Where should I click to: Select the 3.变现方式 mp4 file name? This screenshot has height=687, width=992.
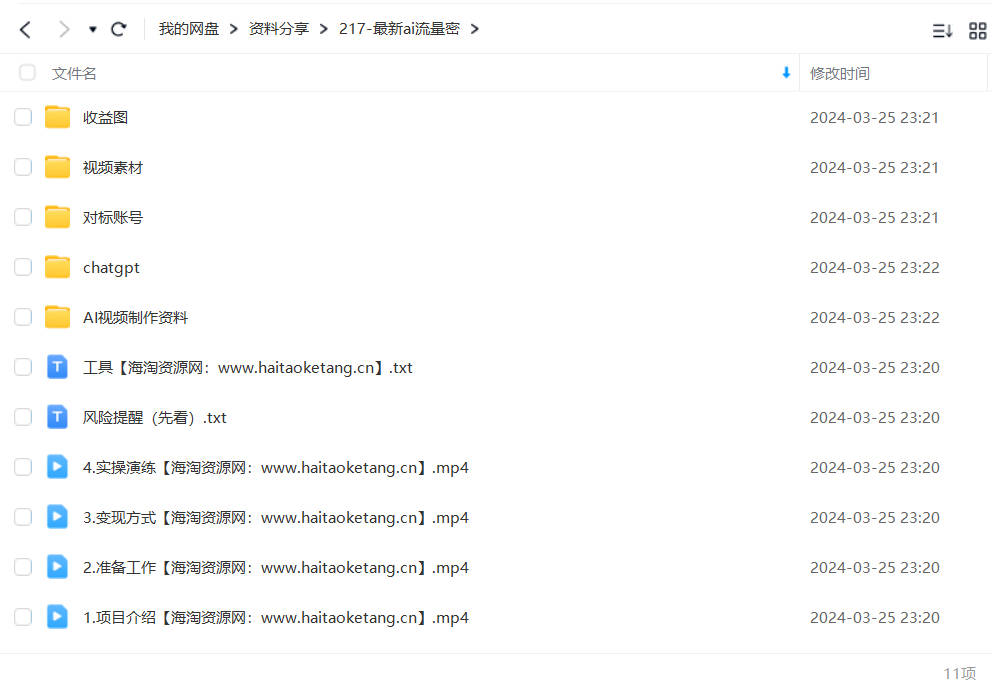click(276, 517)
